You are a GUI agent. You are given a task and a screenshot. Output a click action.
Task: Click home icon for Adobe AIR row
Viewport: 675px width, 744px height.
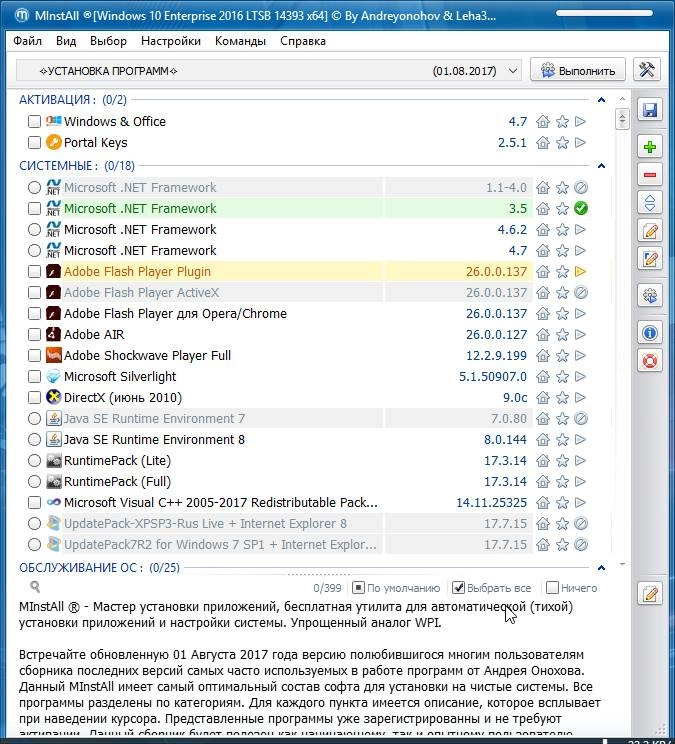click(x=543, y=335)
